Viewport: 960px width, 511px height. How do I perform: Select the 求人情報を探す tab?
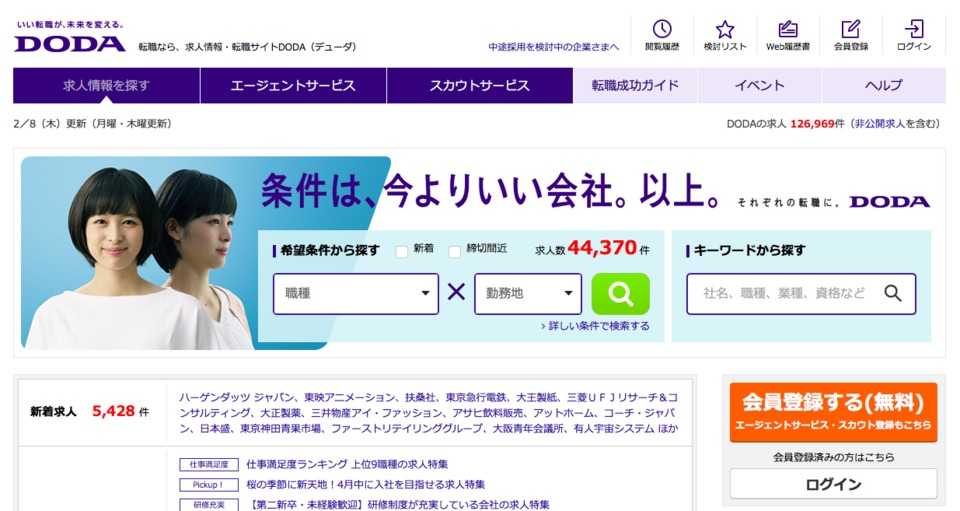[107, 86]
